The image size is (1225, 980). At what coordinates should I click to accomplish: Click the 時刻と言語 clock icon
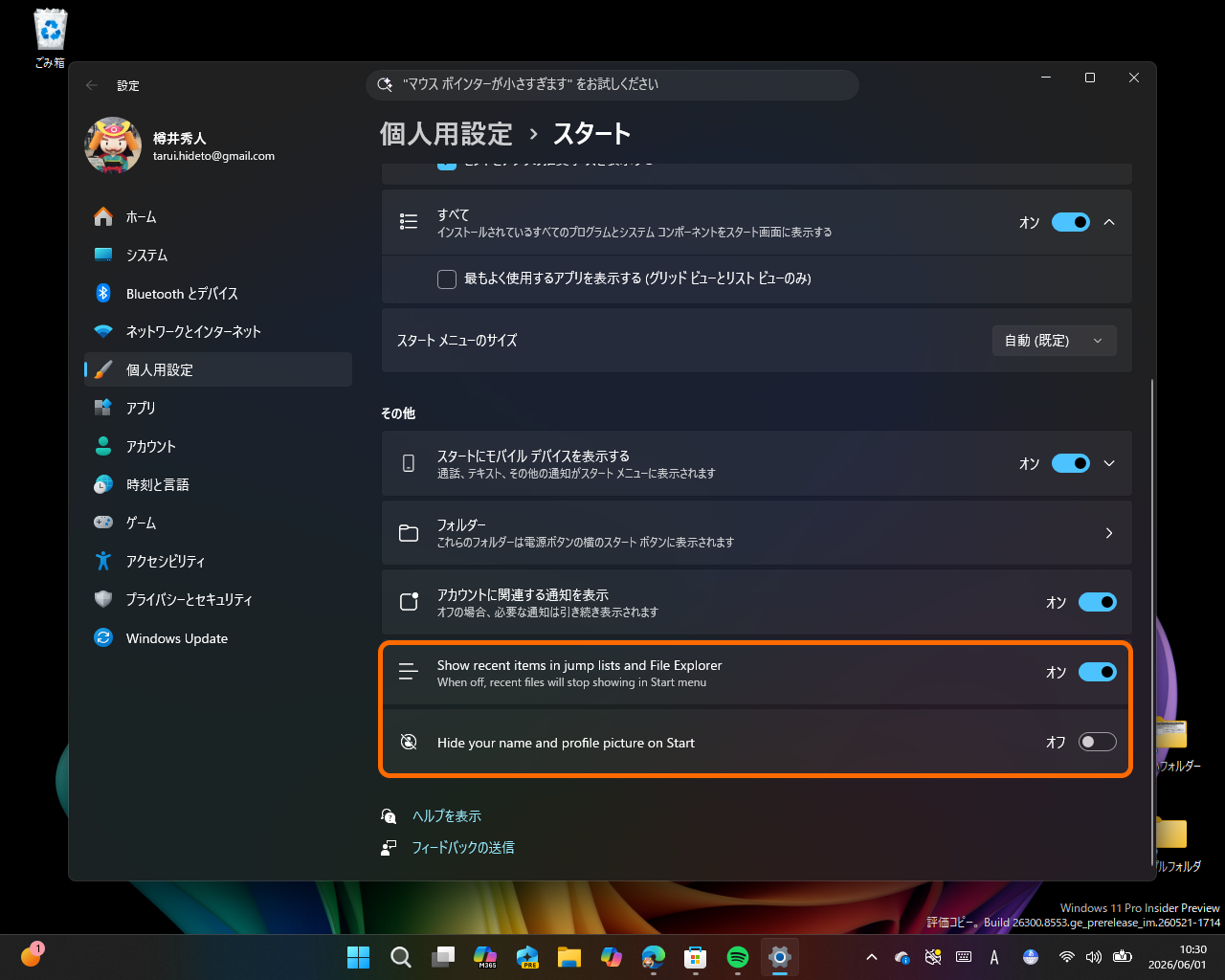(103, 485)
